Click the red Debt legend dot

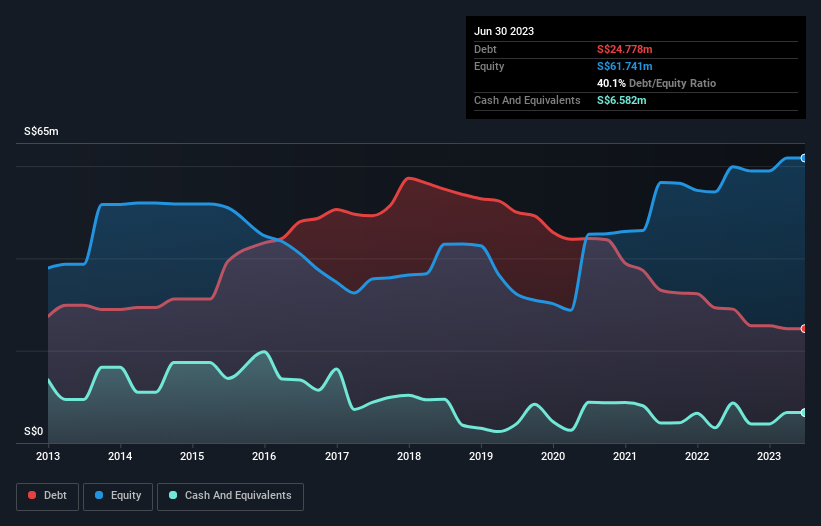point(32,495)
